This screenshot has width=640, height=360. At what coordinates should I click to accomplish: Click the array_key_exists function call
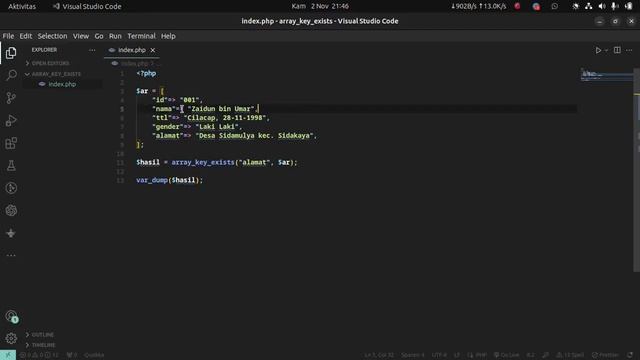point(203,162)
